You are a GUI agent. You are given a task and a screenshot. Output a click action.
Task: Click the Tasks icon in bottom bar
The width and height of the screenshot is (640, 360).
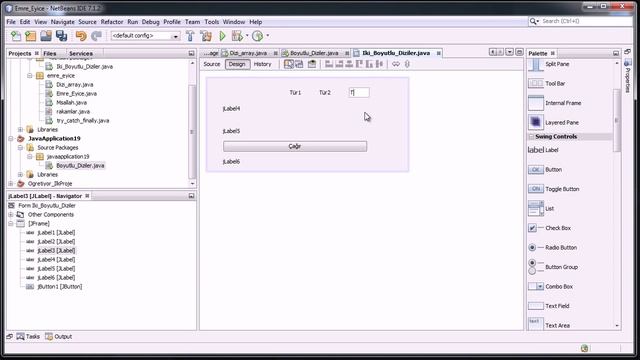click(x=28, y=337)
